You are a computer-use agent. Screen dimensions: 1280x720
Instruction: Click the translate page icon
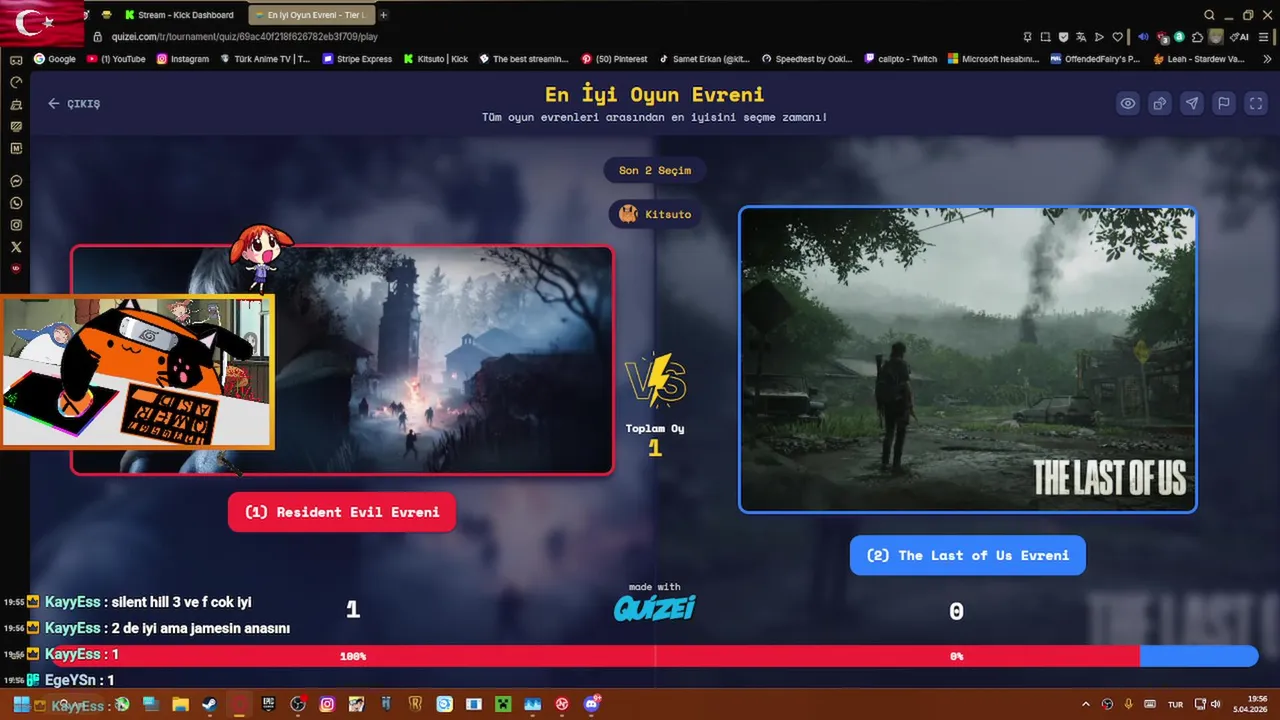pyautogui.click(x=1081, y=37)
